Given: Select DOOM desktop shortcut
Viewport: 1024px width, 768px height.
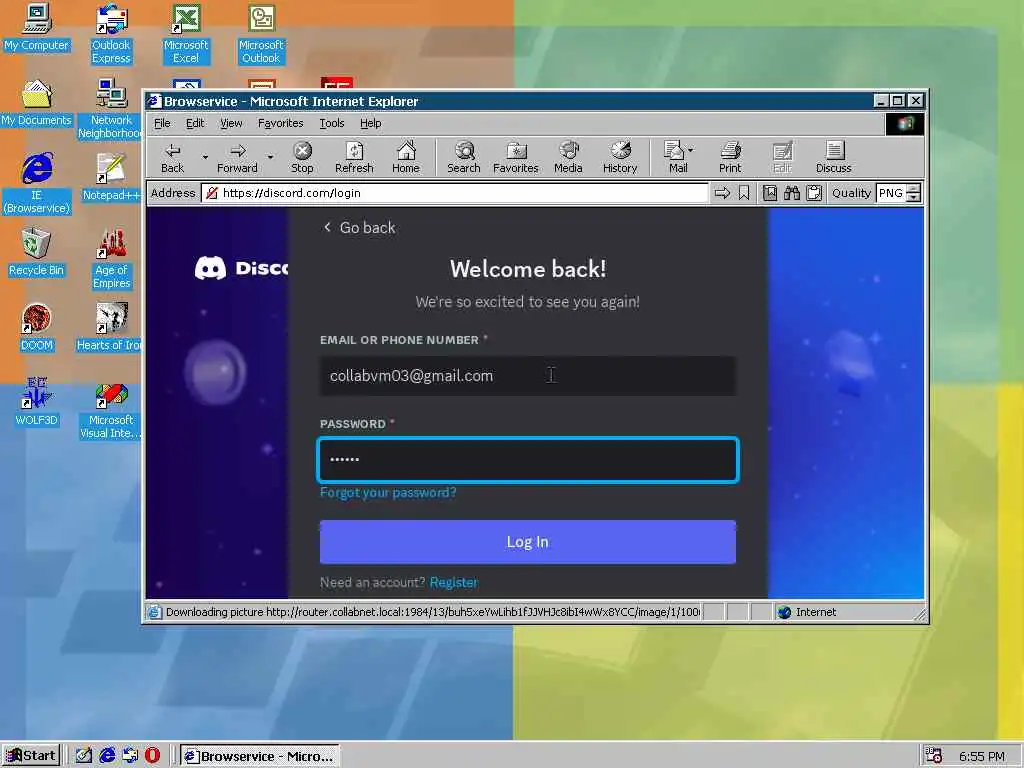Looking at the screenshot, I should [x=37, y=328].
